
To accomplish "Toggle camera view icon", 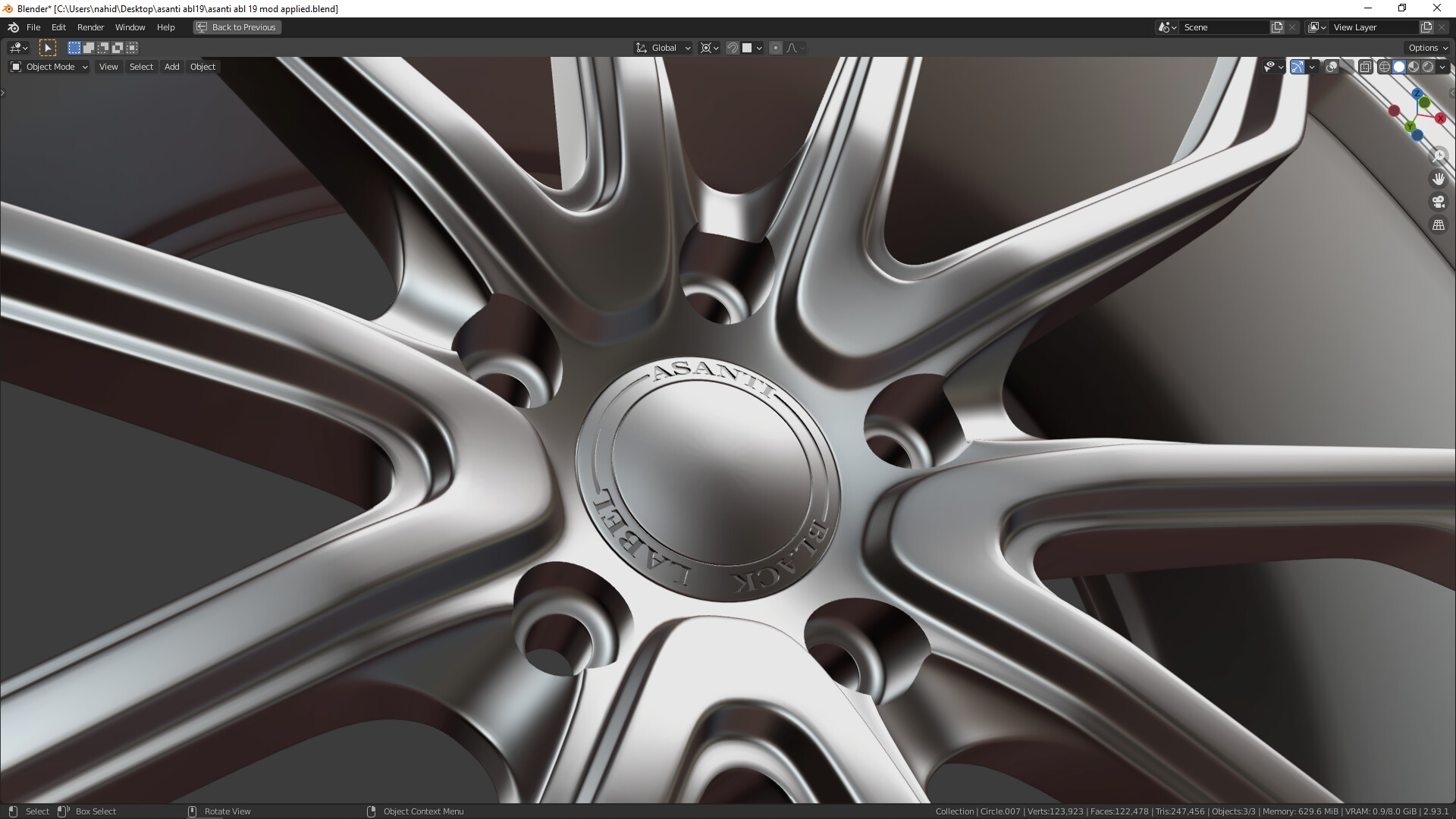I will tap(1439, 202).
